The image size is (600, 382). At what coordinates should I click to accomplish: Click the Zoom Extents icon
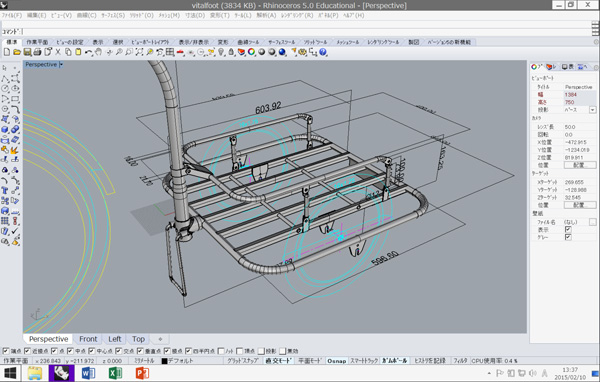click(139, 52)
